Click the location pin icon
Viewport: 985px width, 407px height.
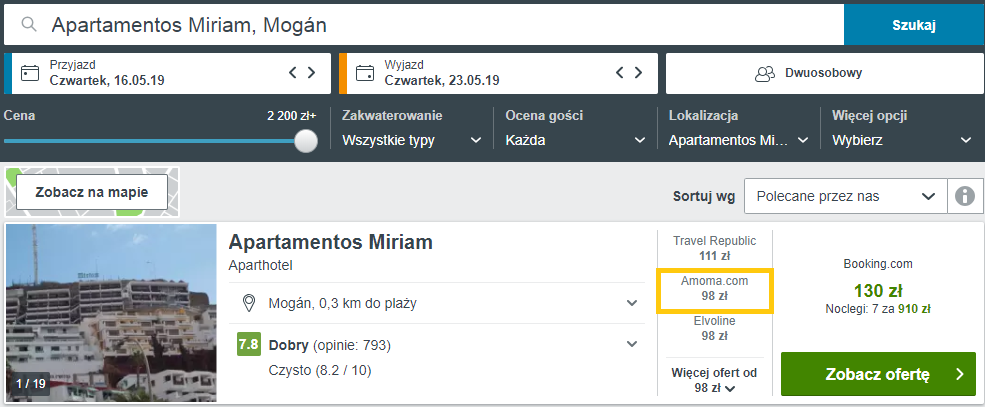pyautogui.click(x=249, y=303)
